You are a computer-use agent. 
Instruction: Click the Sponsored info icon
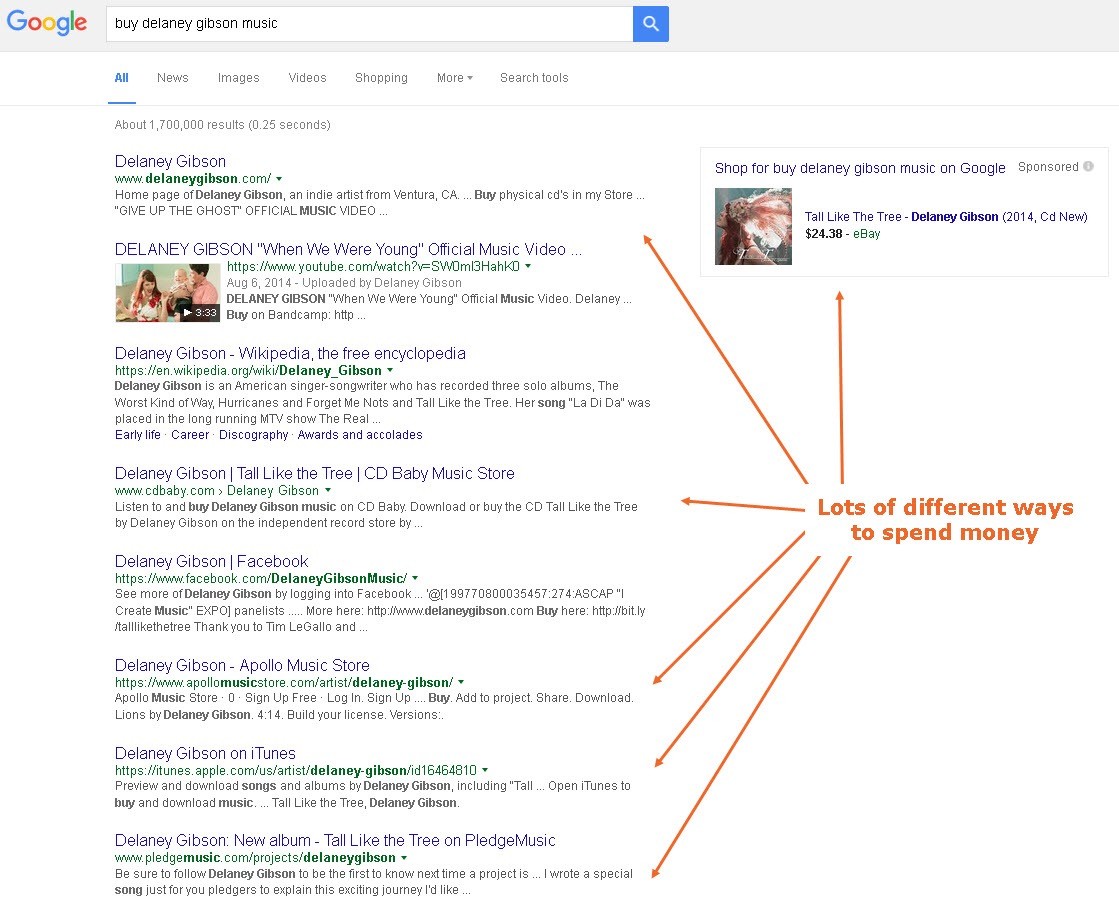point(1088,167)
